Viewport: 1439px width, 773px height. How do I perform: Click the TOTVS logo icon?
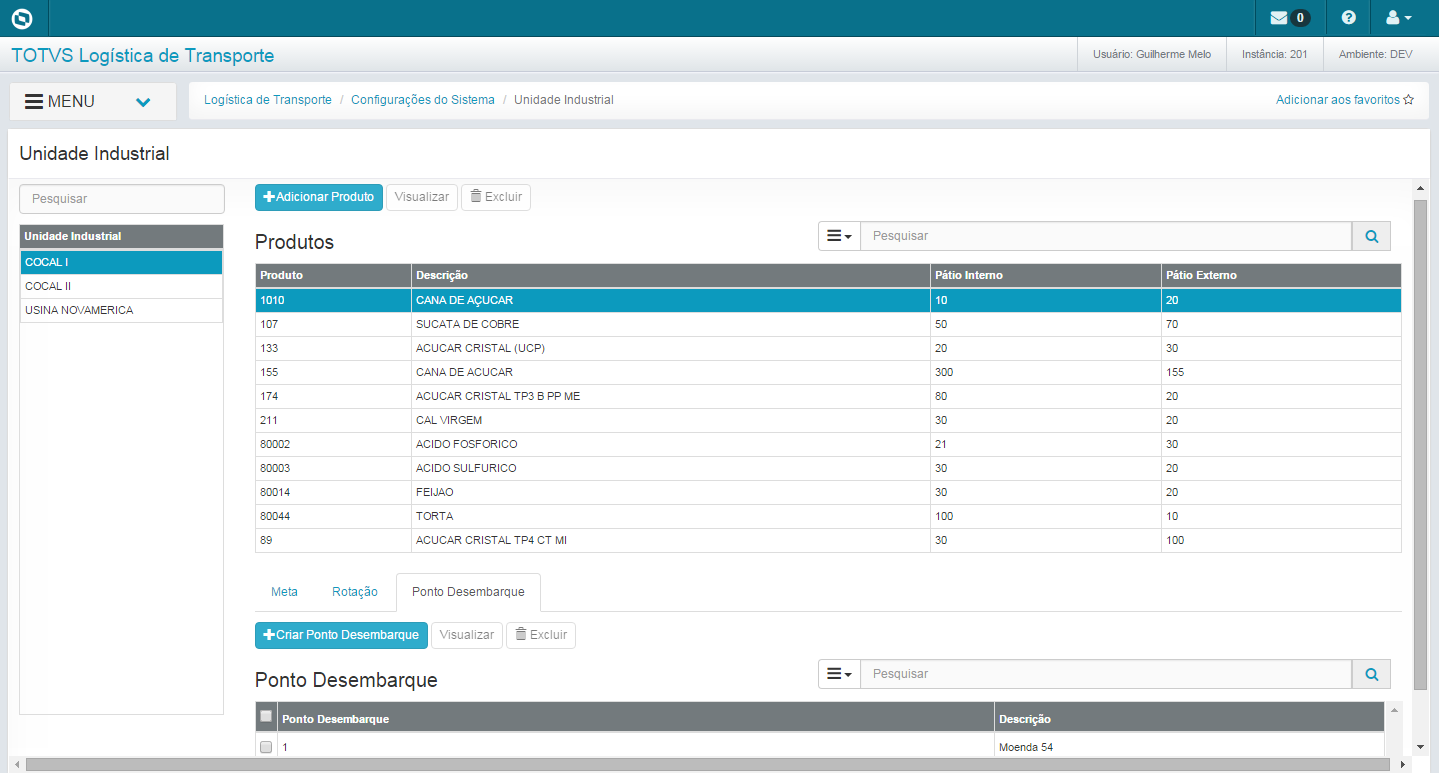(x=22, y=18)
